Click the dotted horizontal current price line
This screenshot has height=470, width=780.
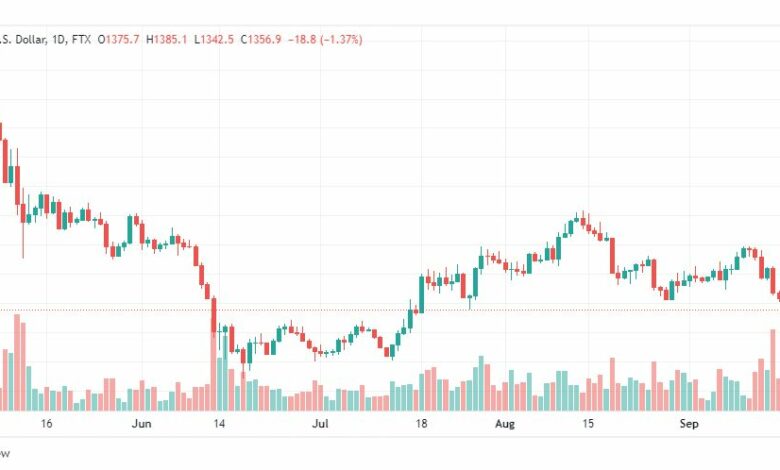390,310
